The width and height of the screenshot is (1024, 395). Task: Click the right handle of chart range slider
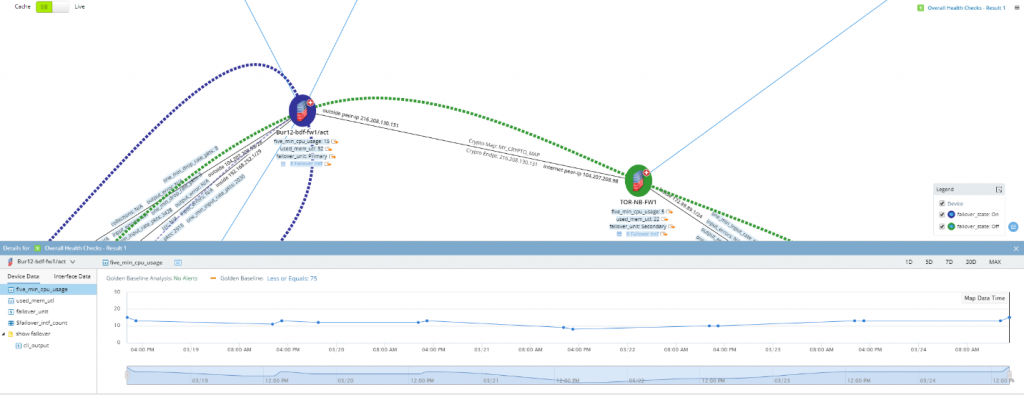[x=1009, y=375]
